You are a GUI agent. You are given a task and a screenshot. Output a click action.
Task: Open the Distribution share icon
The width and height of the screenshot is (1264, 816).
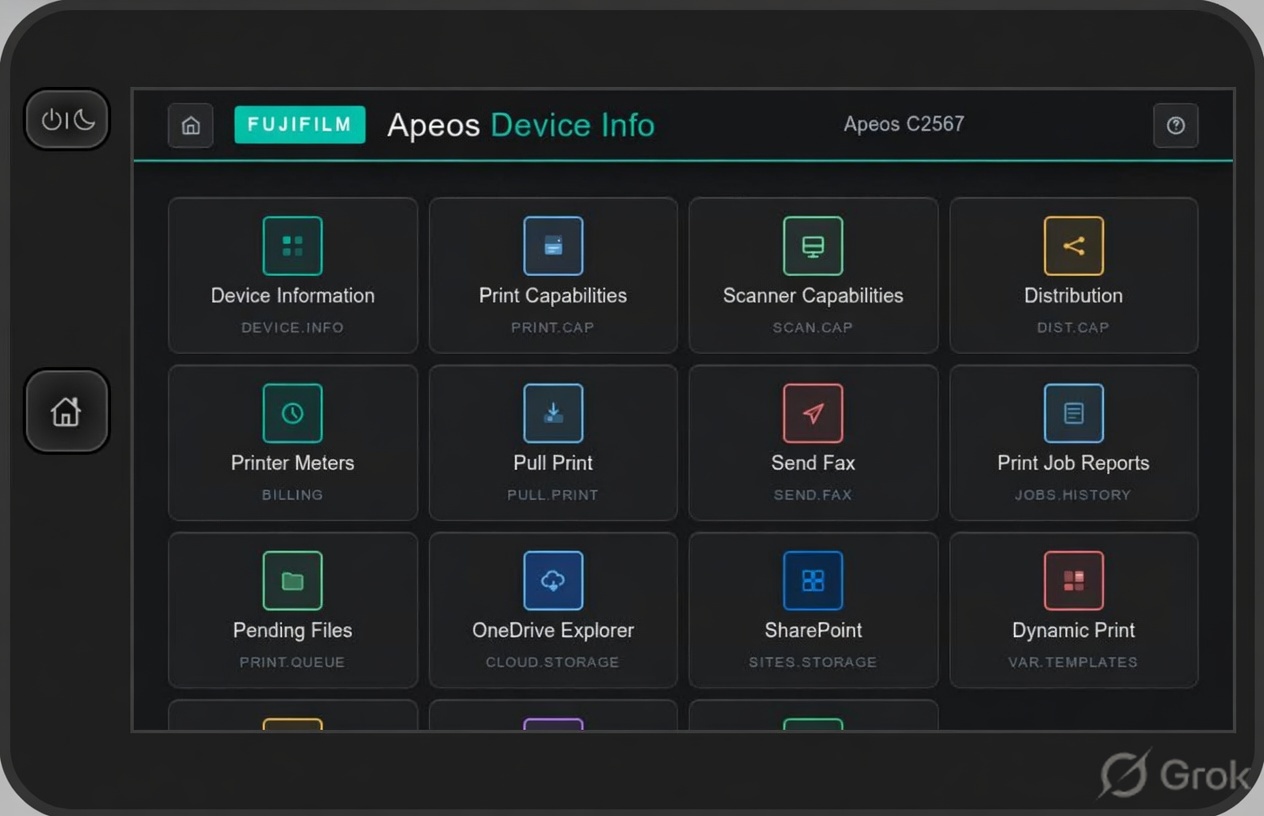(1074, 246)
